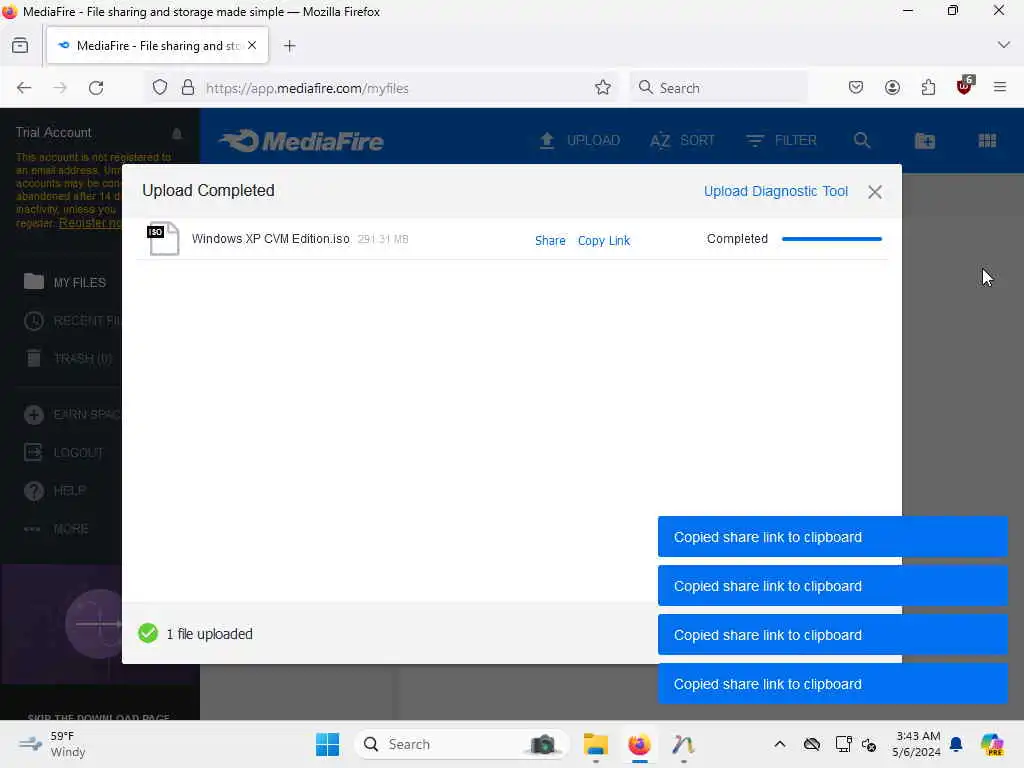The height and width of the screenshot is (768, 1024).
Task: Click the site security padlock icon
Action: 188,88
